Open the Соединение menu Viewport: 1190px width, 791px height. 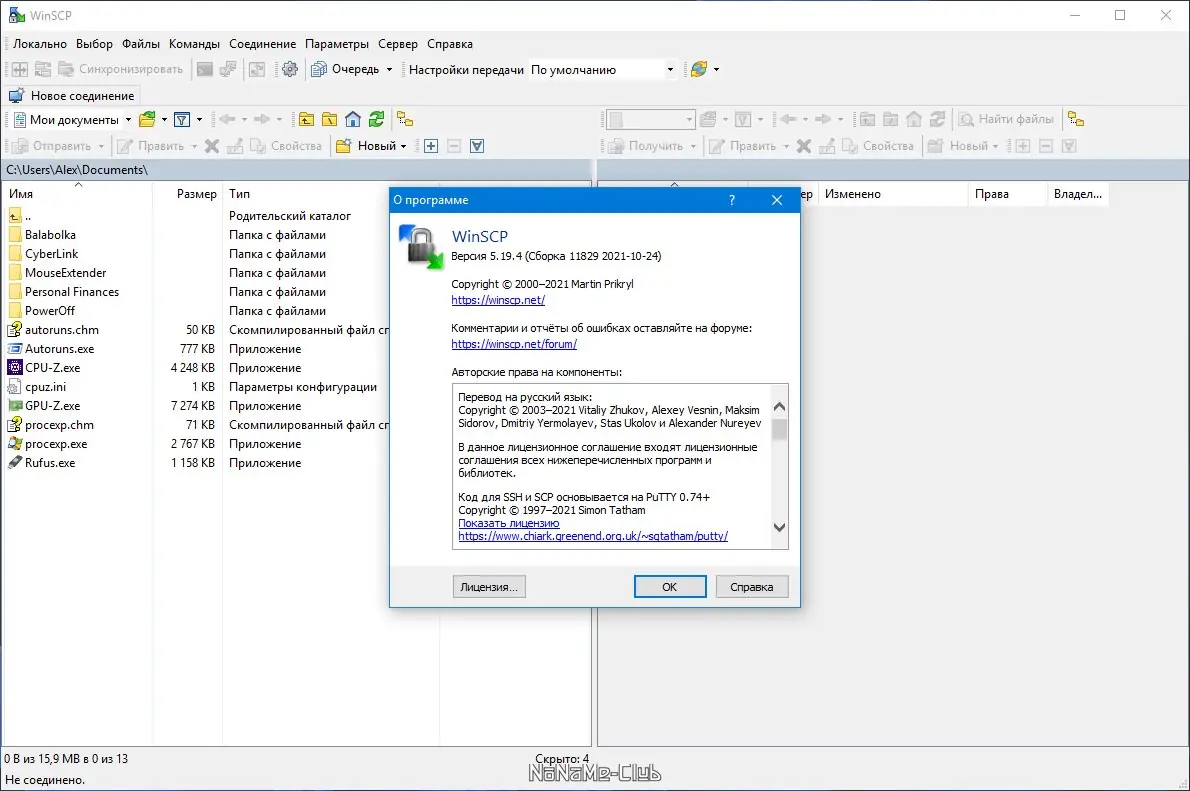[263, 44]
